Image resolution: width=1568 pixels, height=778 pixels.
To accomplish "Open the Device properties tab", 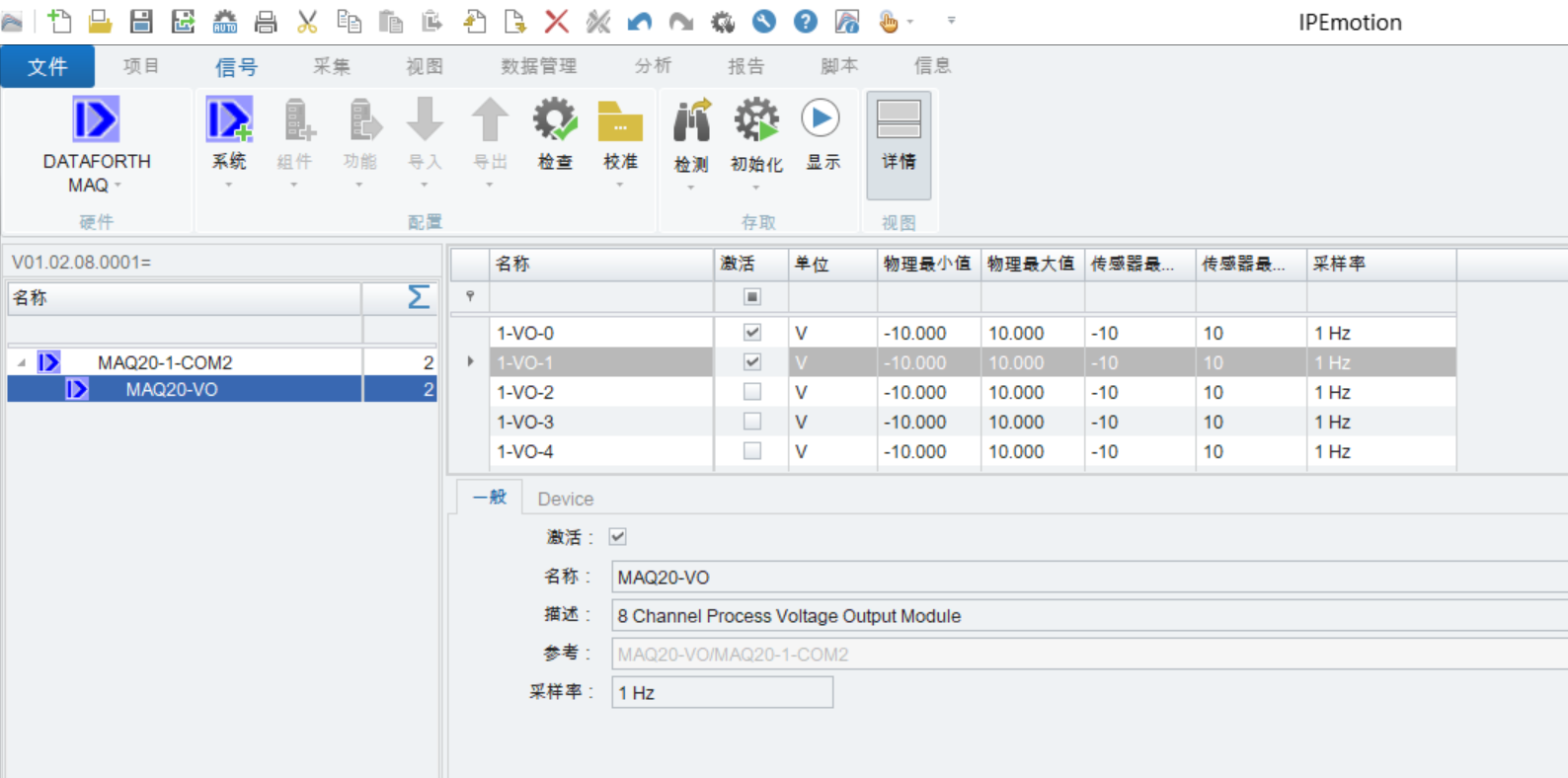I will coord(566,499).
